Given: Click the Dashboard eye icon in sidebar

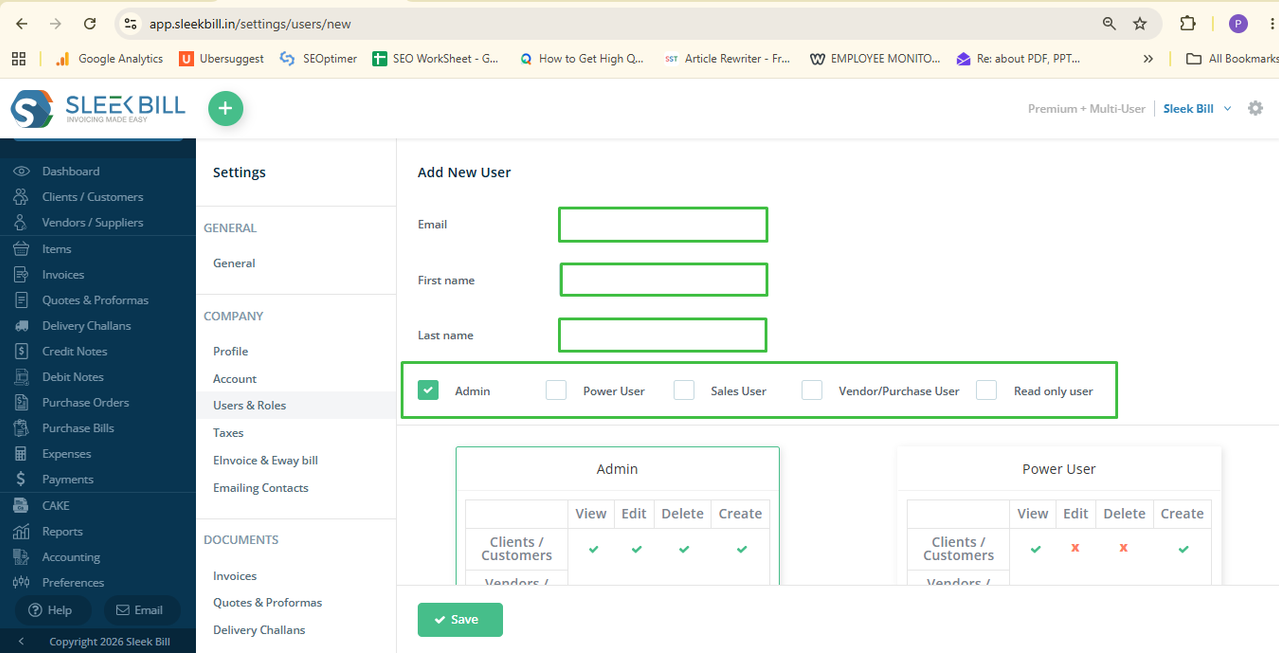Looking at the screenshot, I should tap(21, 171).
